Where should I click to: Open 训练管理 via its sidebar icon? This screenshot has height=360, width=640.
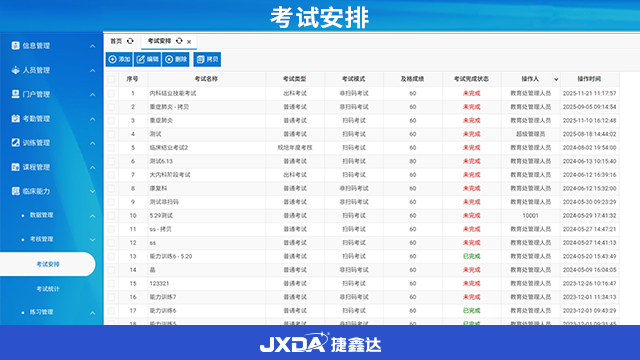16,143
